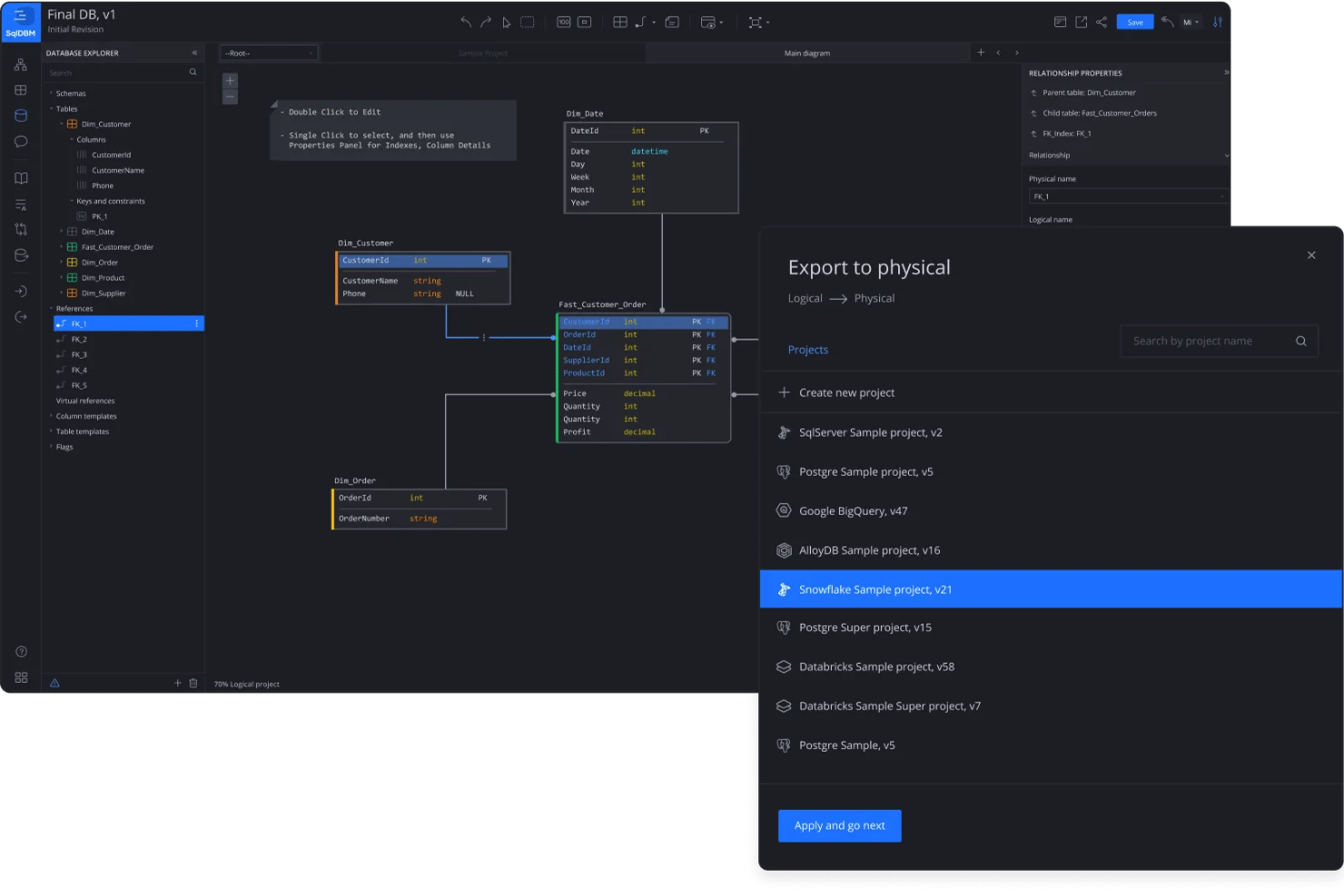
Task: Open the naming conventions sidebar icon
Action: coord(21,205)
